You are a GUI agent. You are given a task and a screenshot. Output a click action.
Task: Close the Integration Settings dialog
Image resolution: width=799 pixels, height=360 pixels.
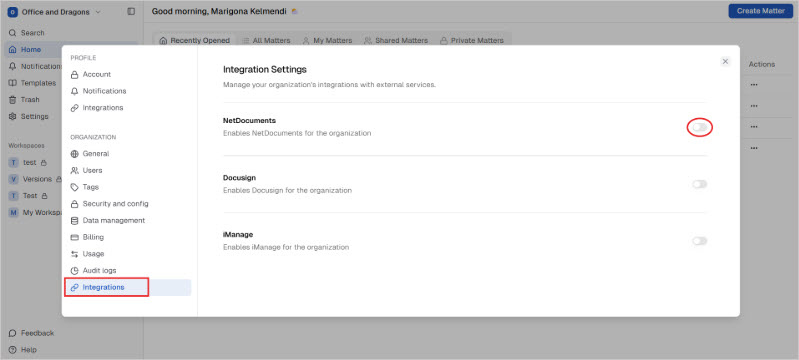pyautogui.click(x=725, y=61)
